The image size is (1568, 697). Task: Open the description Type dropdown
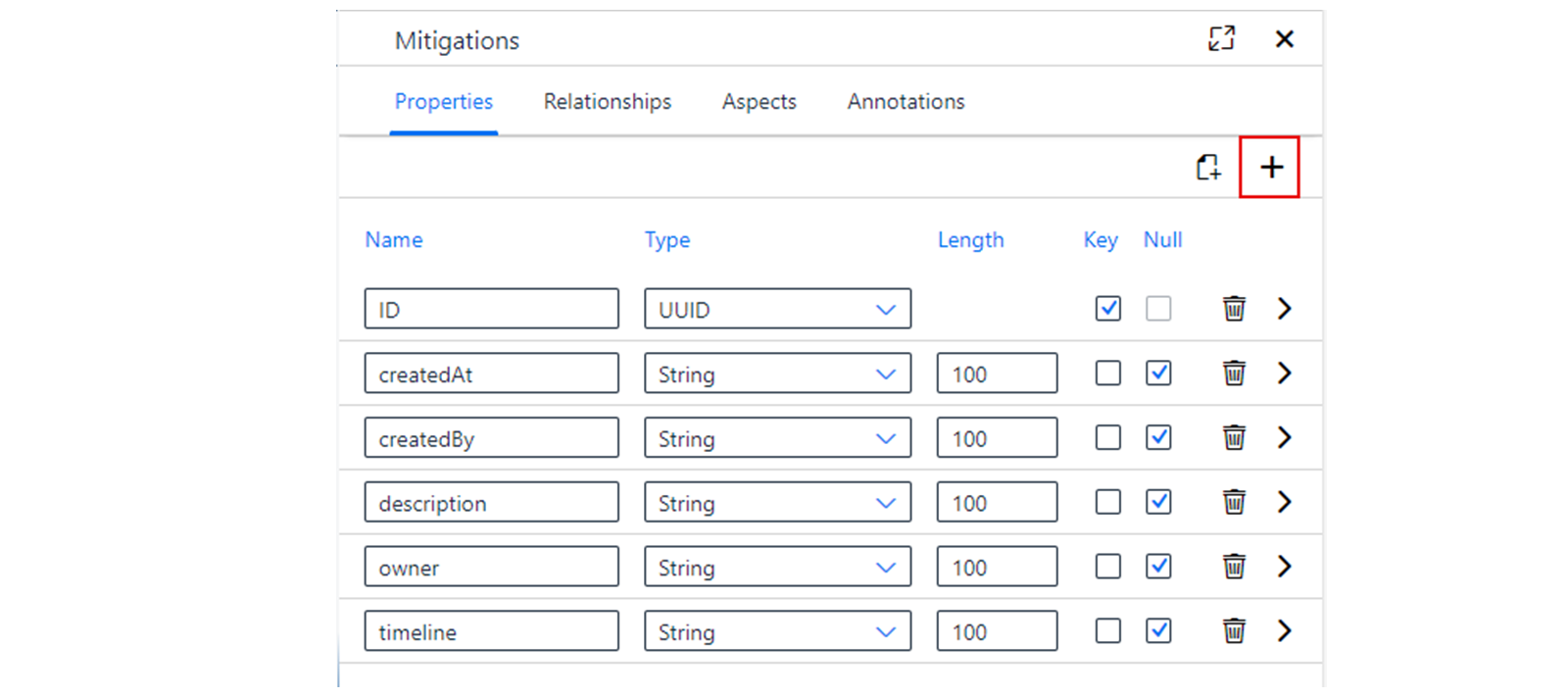777,502
